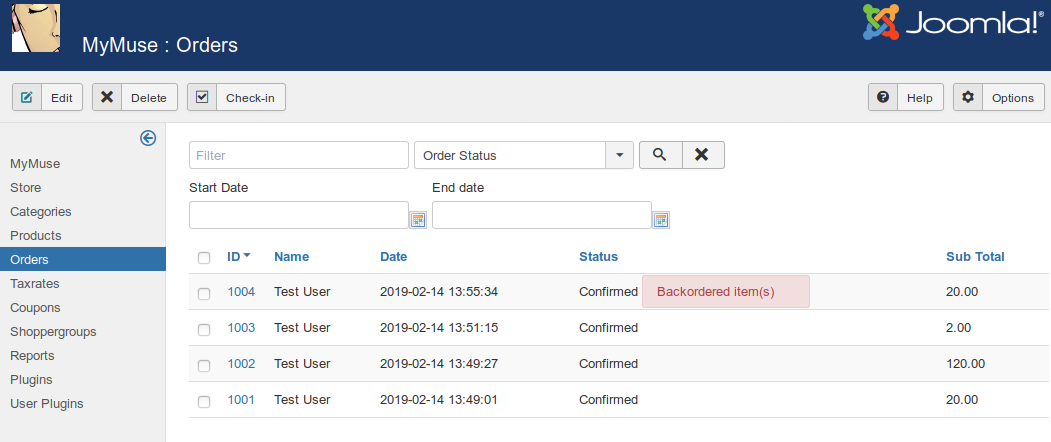Click the Check-in checkmark icon
Viewport: 1051px width, 442px height.
(202, 97)
